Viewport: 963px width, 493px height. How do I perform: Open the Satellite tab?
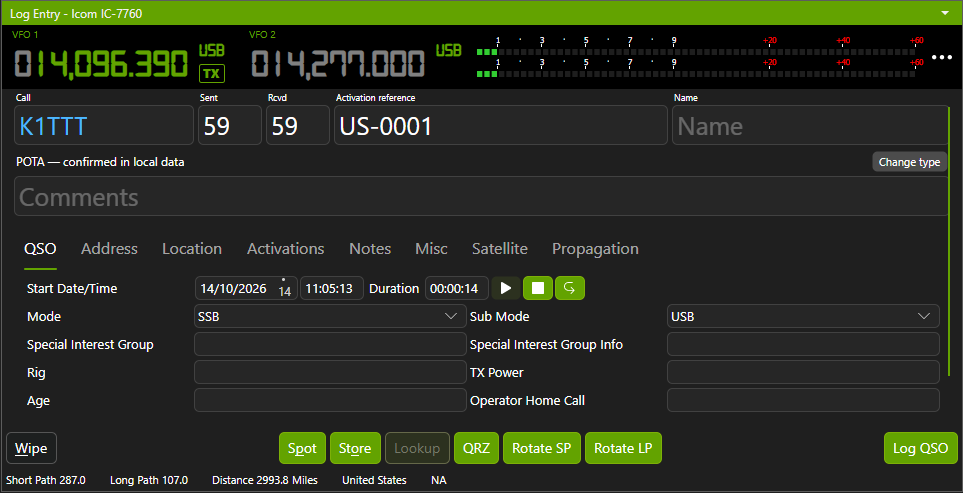(x=500, y=249)
